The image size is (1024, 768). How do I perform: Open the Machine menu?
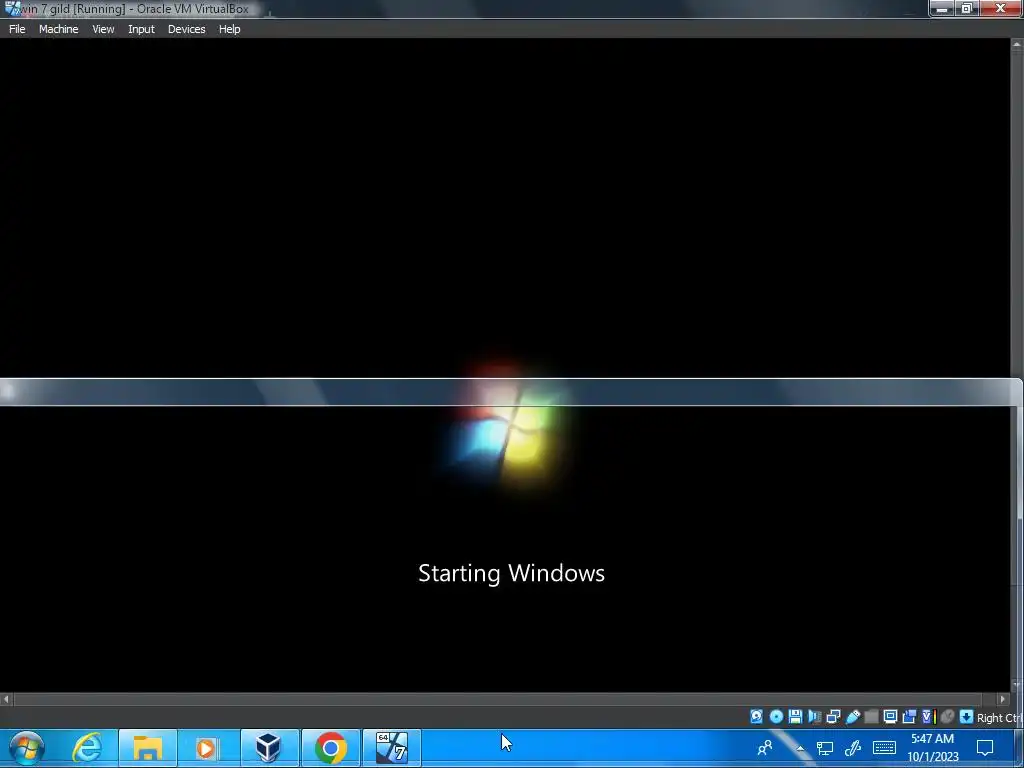pyautogui.click(x=58, y=29)
